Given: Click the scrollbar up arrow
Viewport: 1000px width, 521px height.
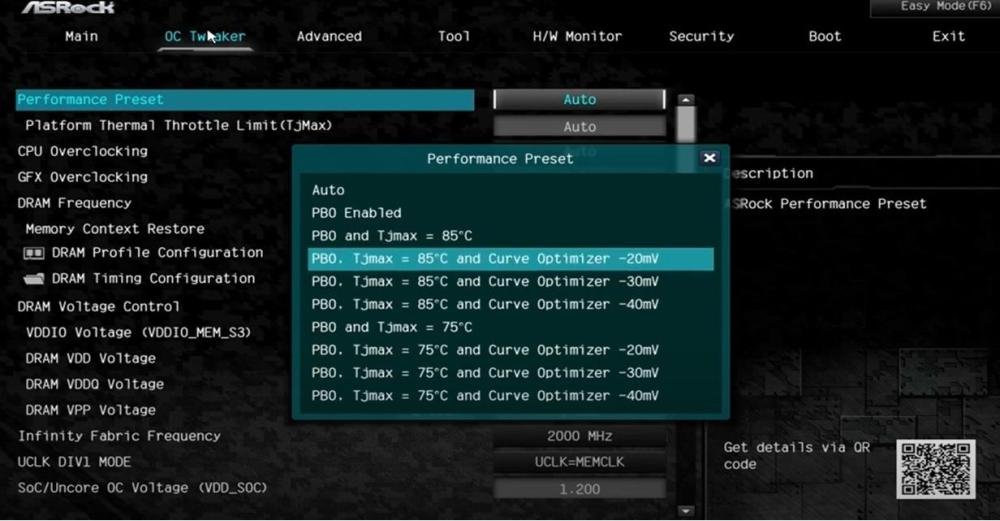Looking at the screenshot, I should click(x=686, y=100).
